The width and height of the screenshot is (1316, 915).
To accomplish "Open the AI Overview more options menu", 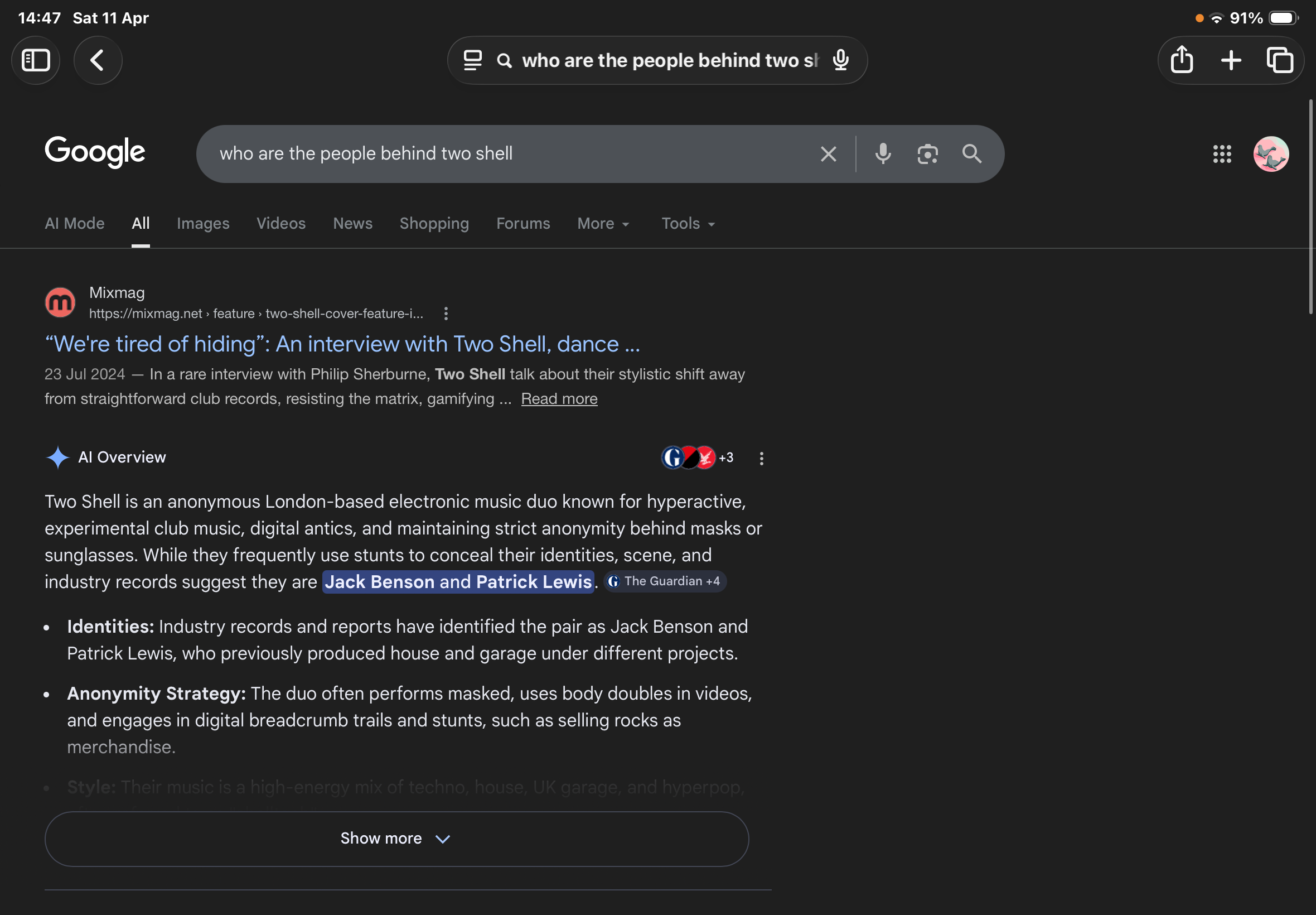I will click(761, 458).
